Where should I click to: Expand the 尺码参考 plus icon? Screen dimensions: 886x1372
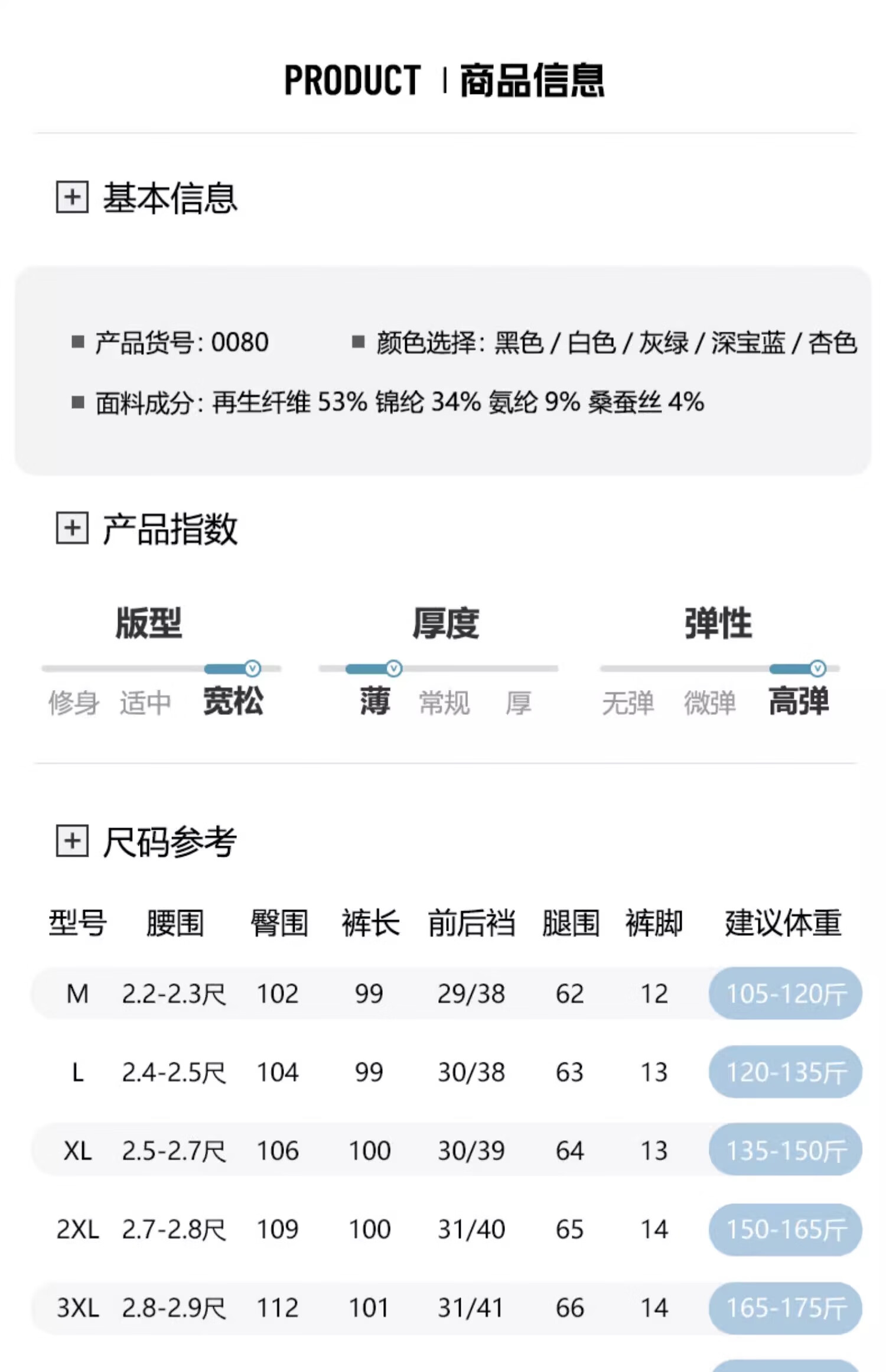[x=72, y=841]
